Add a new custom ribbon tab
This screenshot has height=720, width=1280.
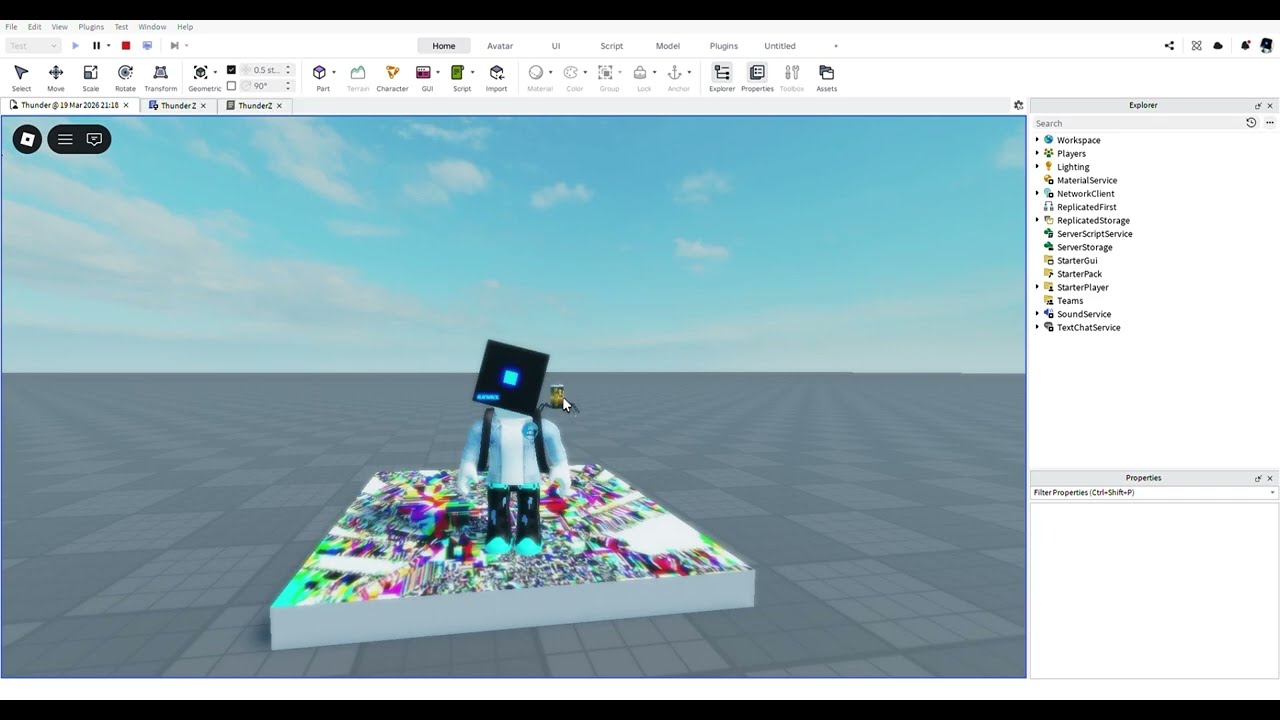(836, 46)
